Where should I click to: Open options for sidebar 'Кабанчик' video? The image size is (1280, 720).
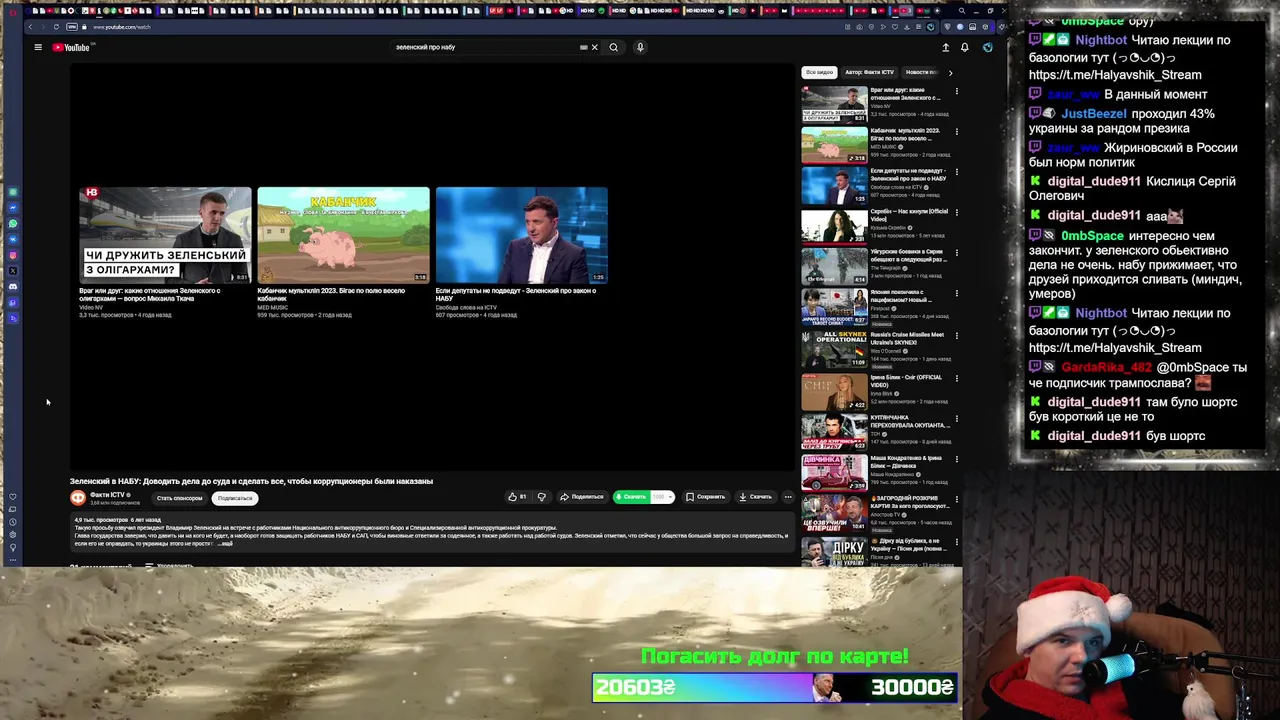tap(956, 132)
